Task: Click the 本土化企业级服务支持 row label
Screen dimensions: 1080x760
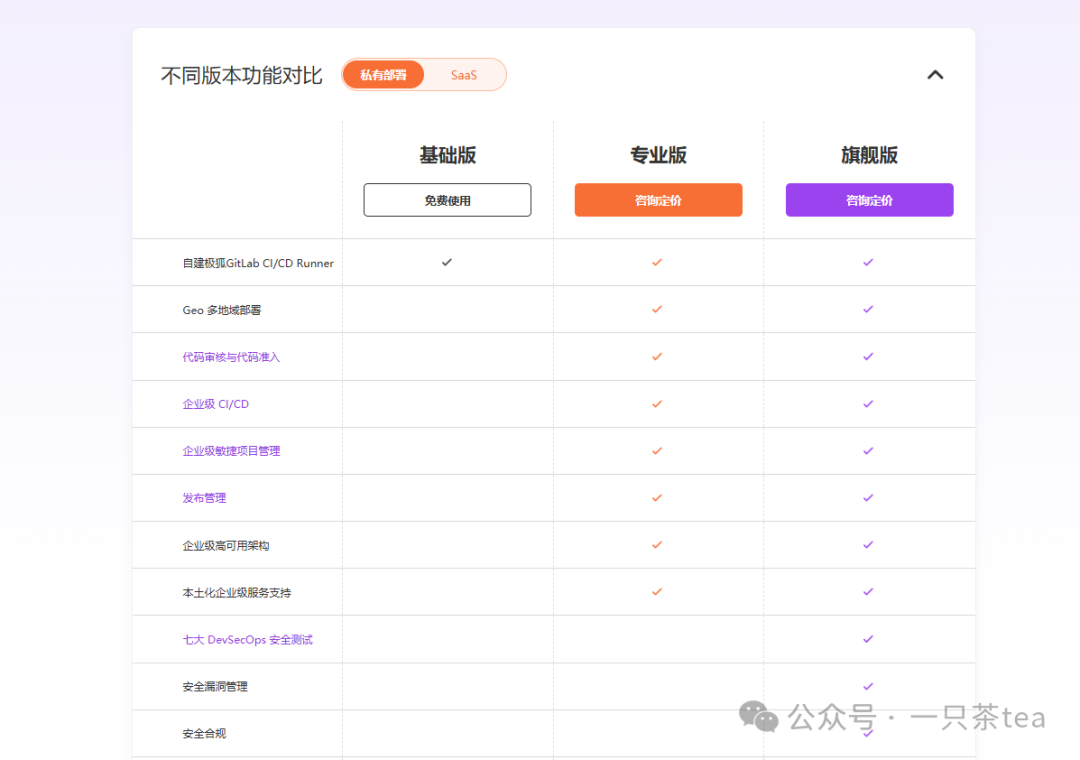Action: coord(236,593)
